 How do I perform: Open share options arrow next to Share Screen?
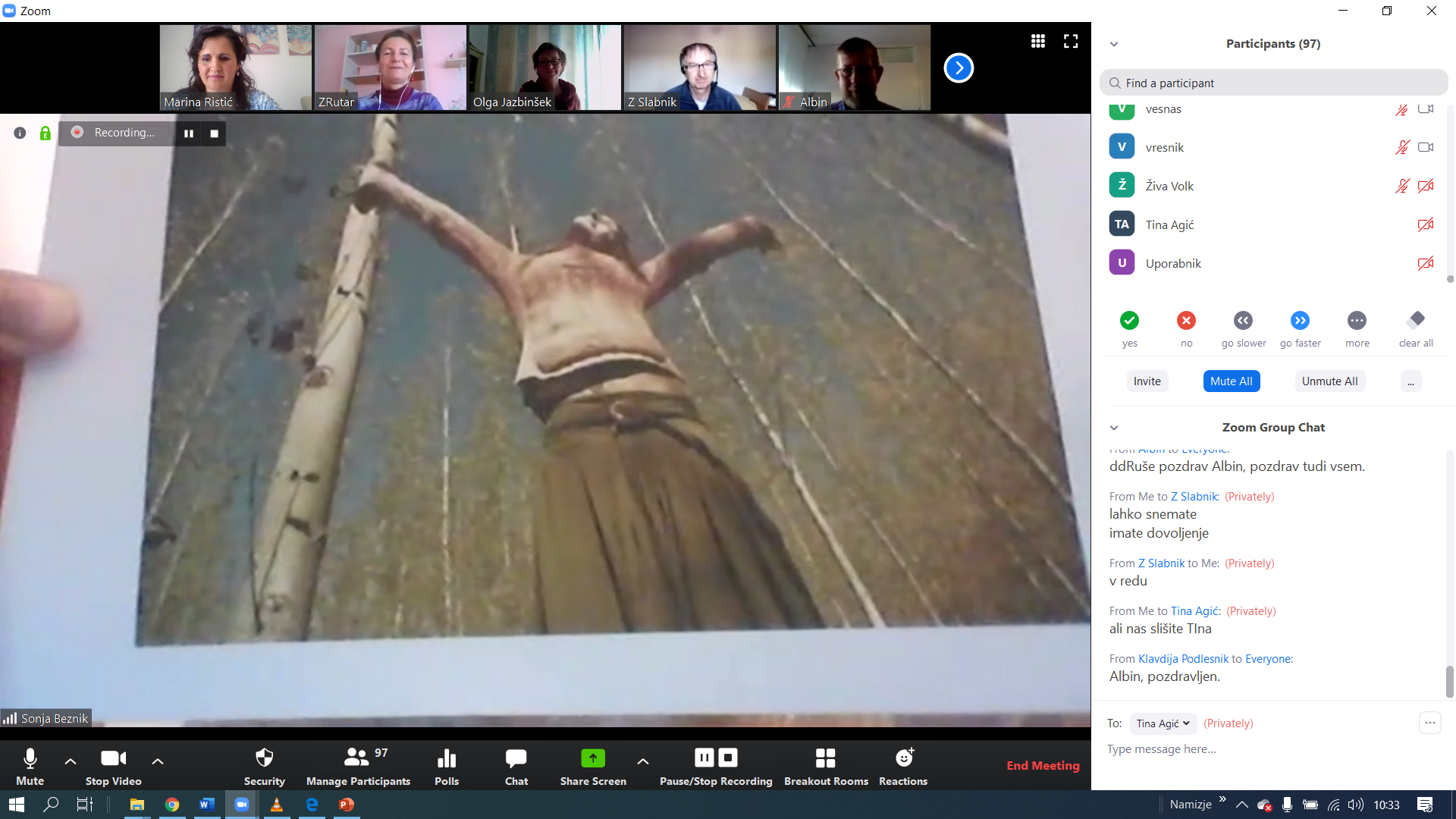(x=642, y=761)
